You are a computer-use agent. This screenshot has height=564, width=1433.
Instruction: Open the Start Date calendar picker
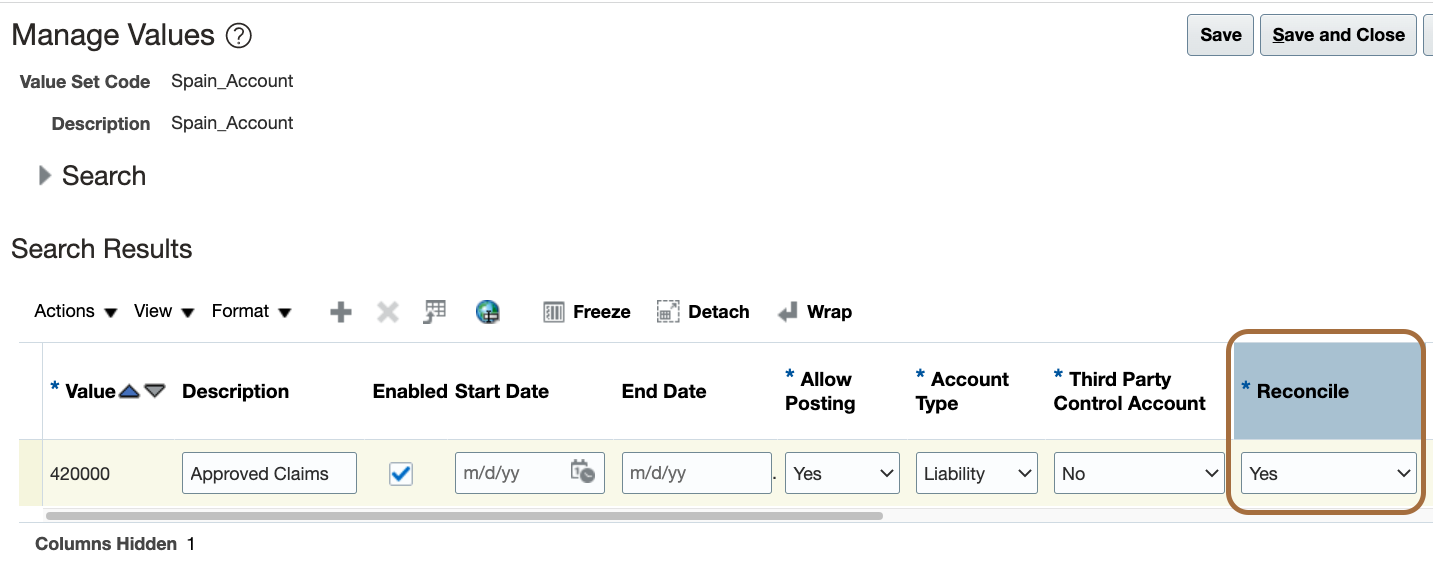coord(582,472)
